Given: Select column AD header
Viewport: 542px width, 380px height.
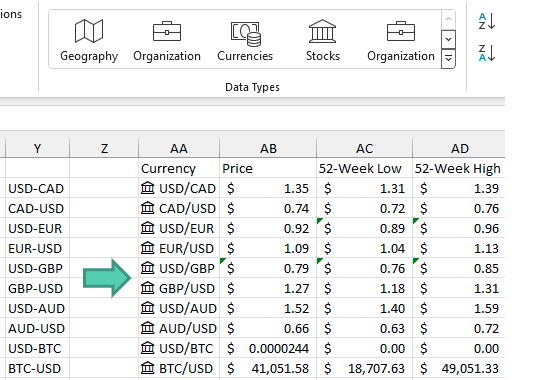Looking at the screenshot, I should 459,148.
